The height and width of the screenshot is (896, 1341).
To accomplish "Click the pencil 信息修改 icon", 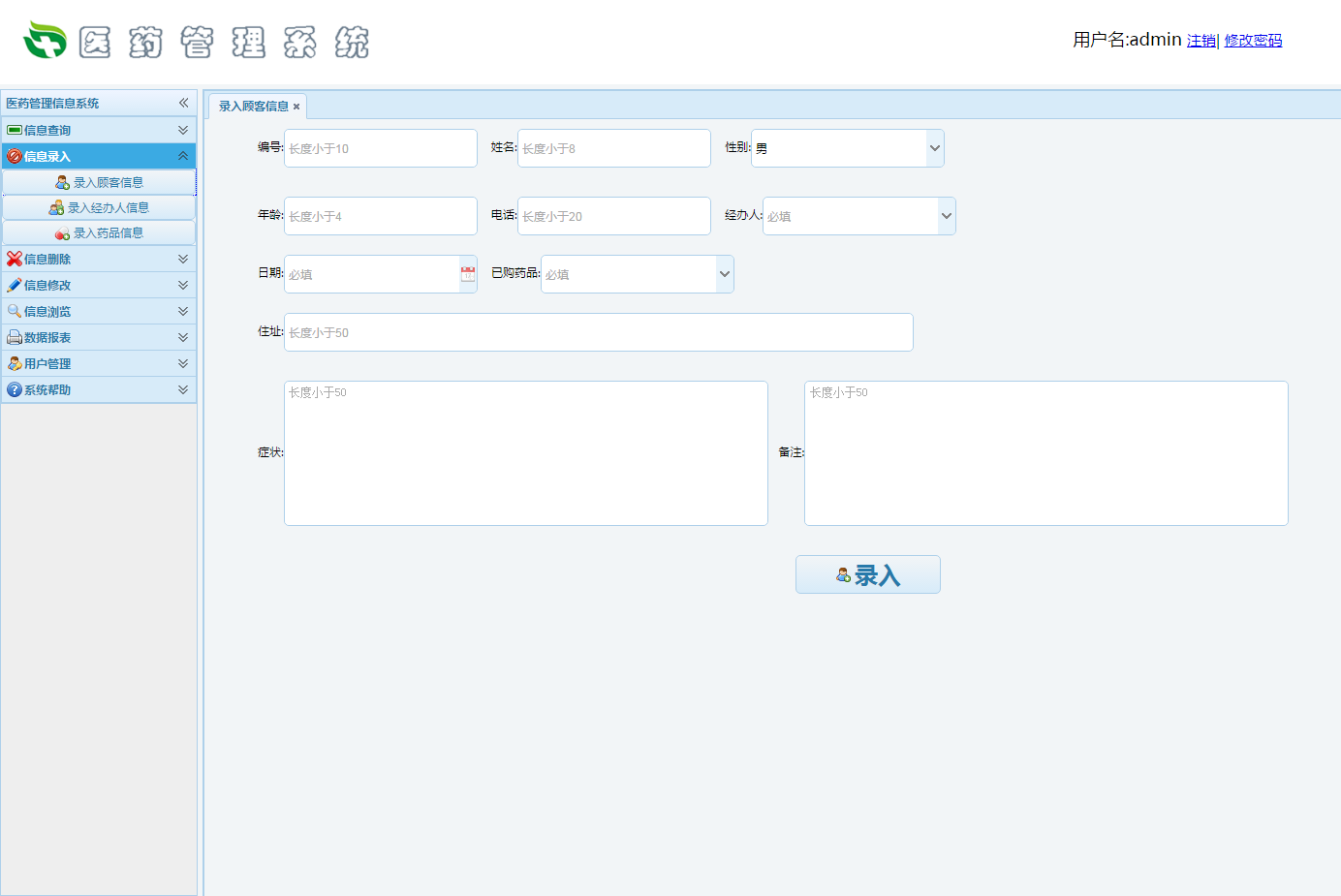I will click(15, 285).
